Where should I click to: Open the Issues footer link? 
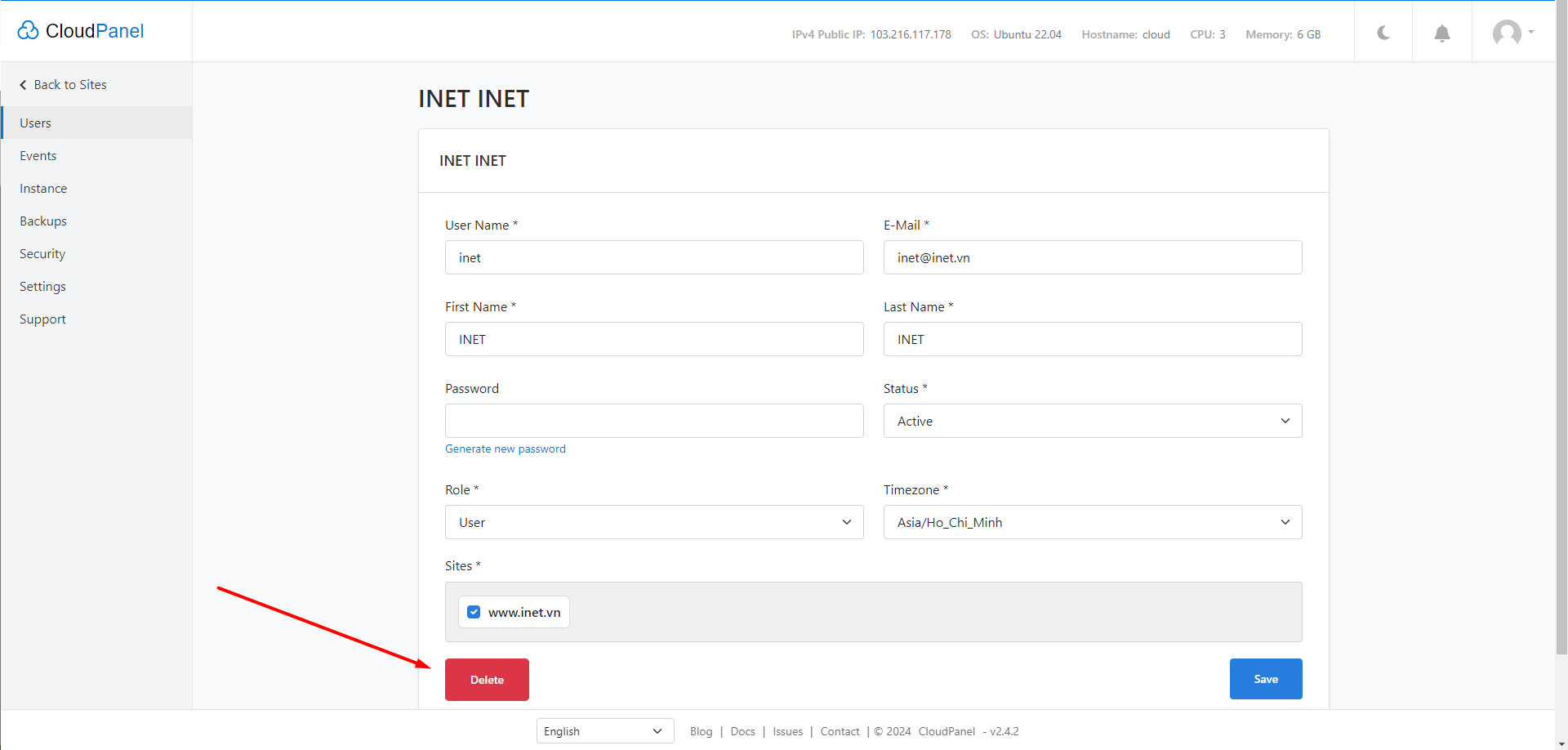pyautogui.click(x=787, y=731)
